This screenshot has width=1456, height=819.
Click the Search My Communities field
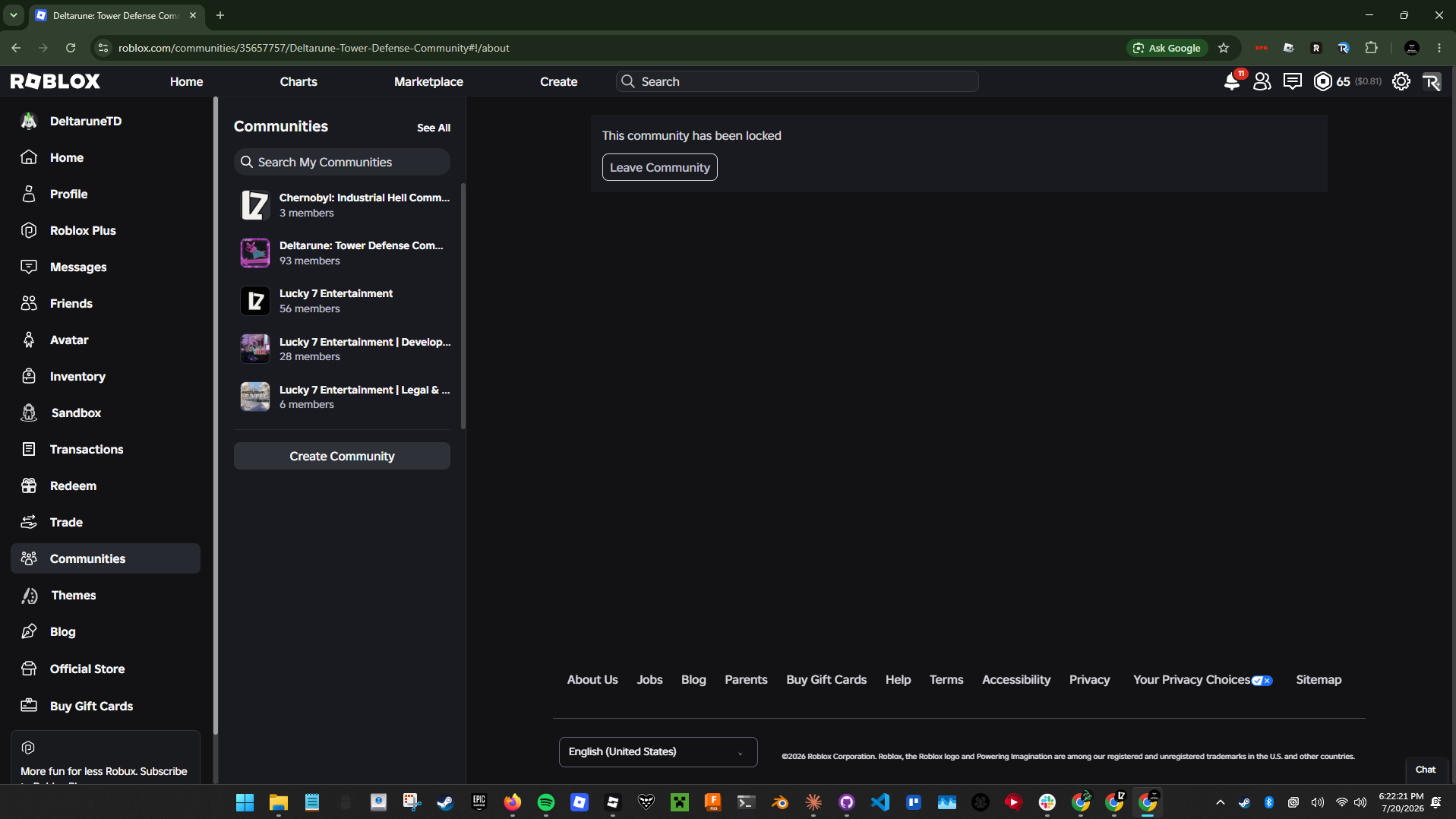coord(342,162)
